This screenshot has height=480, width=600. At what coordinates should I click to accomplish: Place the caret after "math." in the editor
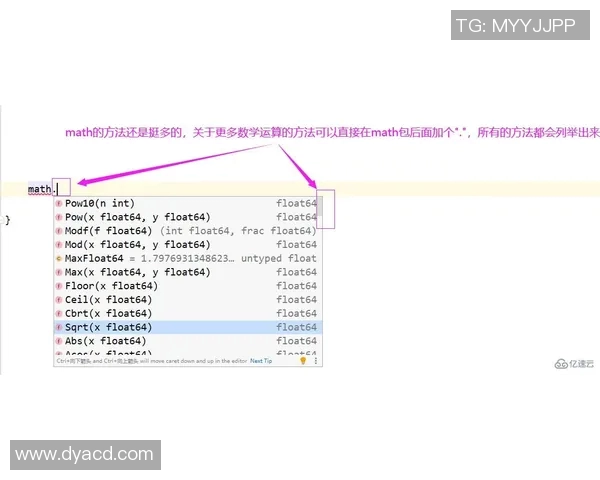tap(57, 189)
